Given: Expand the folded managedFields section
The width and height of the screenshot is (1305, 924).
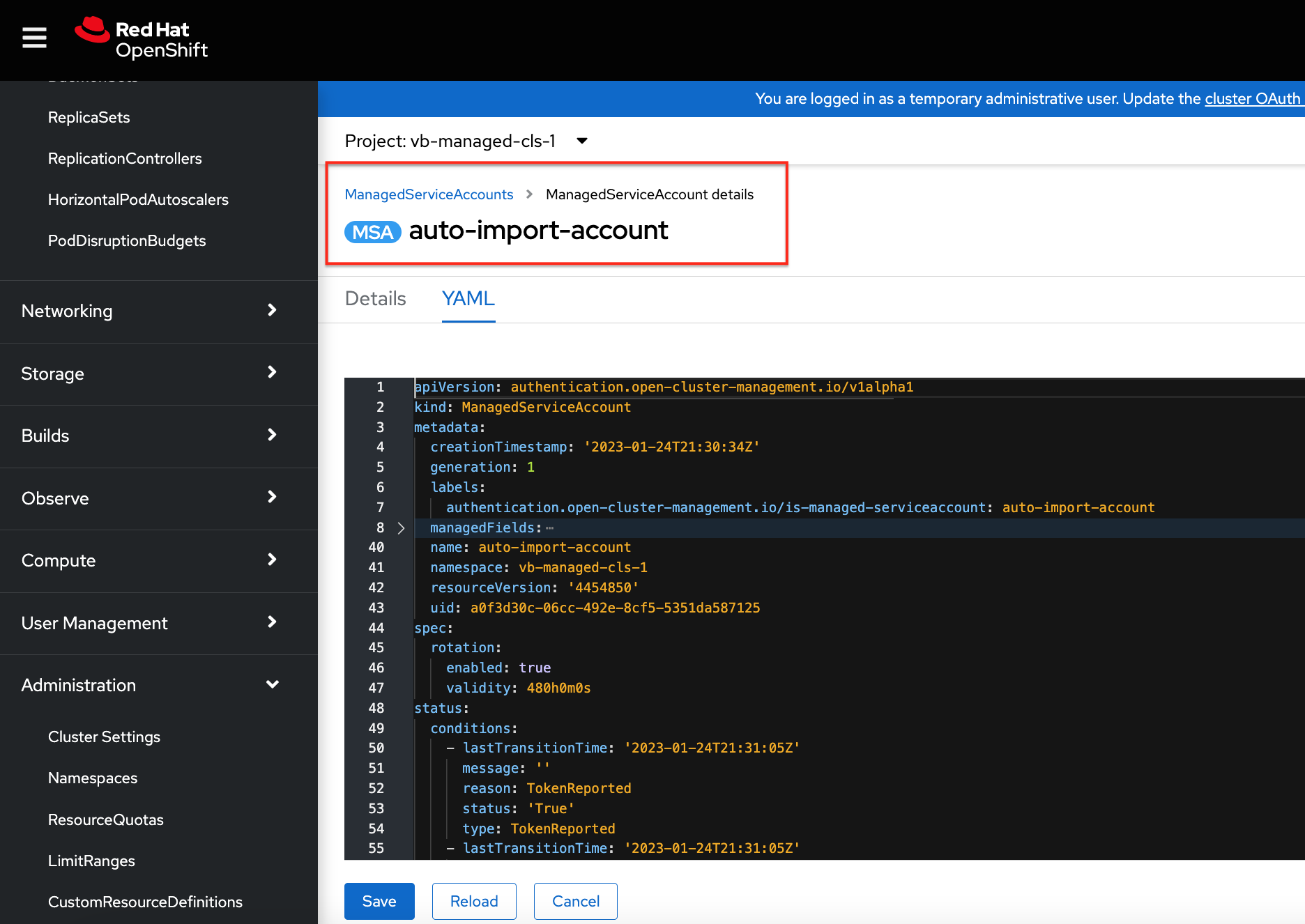Looking at the screenshot, I should 401,528.
